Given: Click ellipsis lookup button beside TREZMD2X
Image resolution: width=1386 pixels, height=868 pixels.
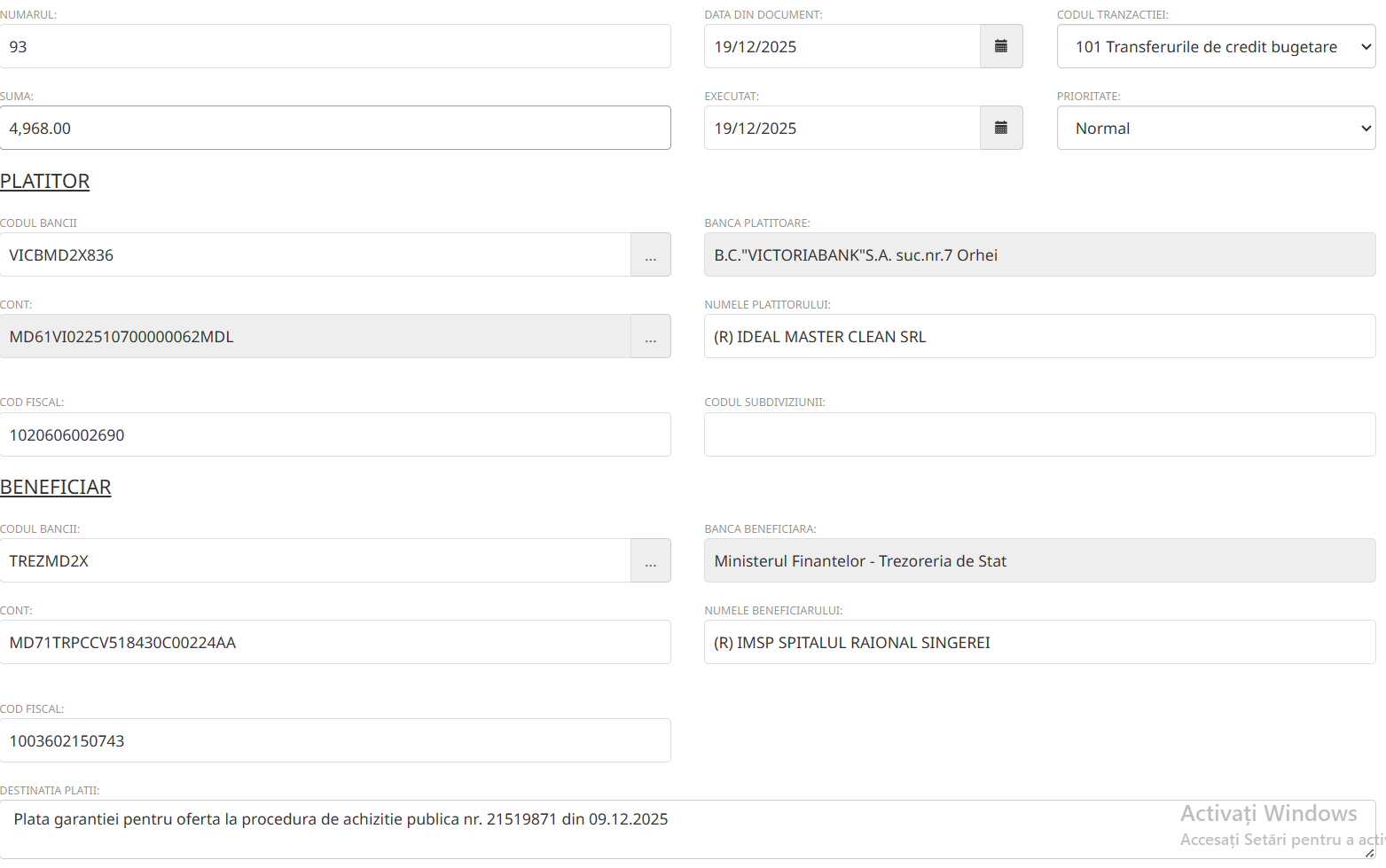Looking at the screenshot, I should tap(650, 561).
